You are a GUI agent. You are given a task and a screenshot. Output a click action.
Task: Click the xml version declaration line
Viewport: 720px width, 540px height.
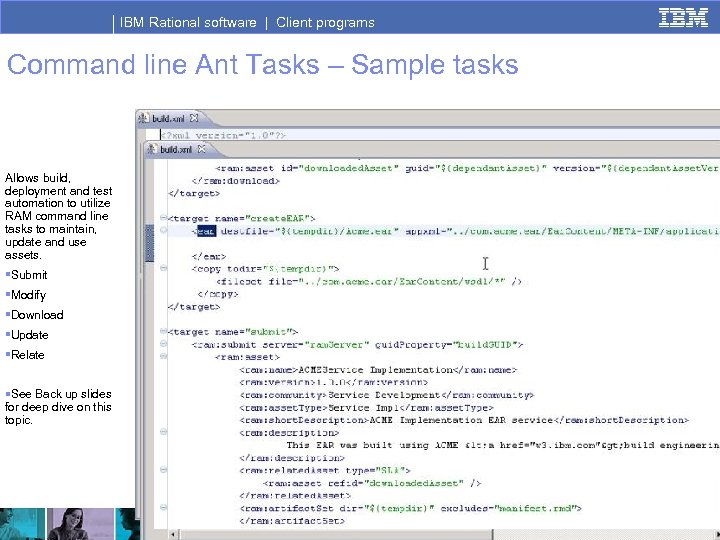pyautogui.click(x=223, y=135)
